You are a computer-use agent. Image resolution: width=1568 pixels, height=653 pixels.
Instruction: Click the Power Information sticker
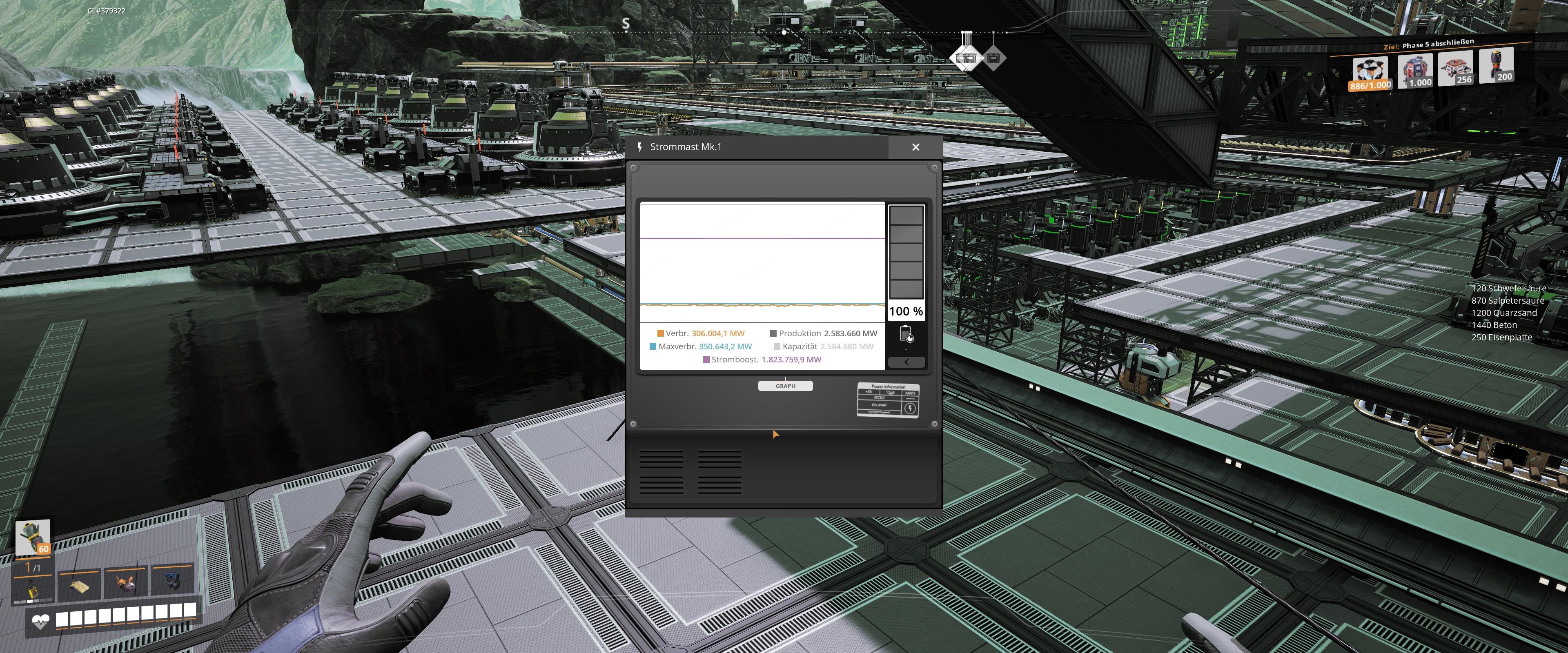[888, 400]
